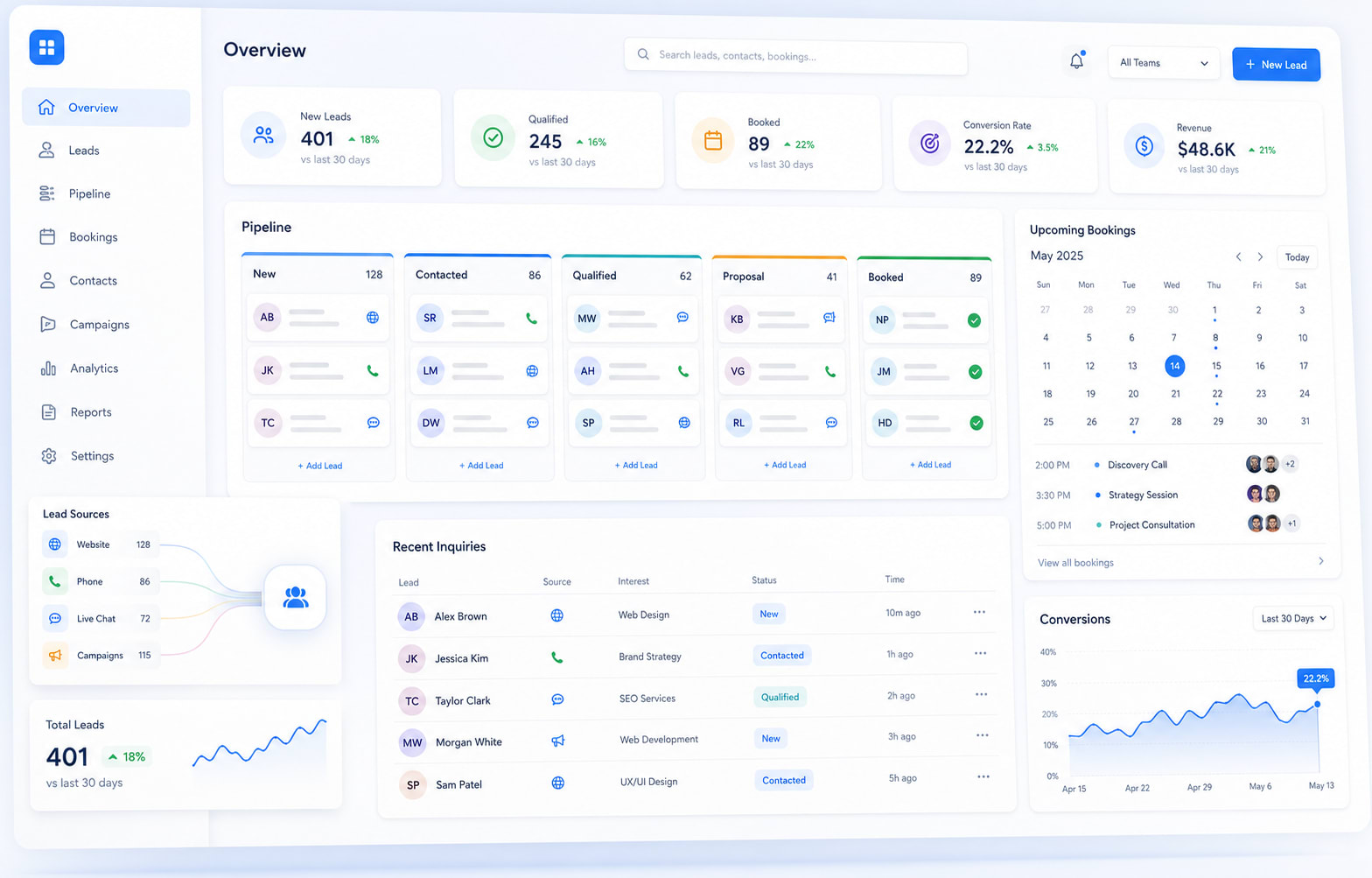Click the Today calendar button
This screenshot has width=1372, height=878.
(1298, 257)
